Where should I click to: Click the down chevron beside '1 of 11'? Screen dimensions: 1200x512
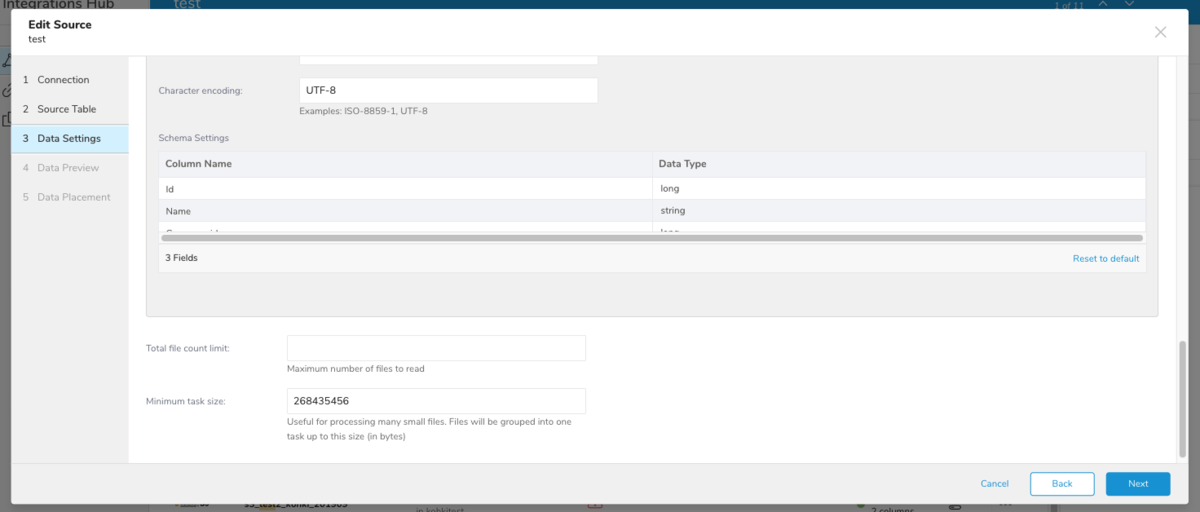pos(1129,4)
